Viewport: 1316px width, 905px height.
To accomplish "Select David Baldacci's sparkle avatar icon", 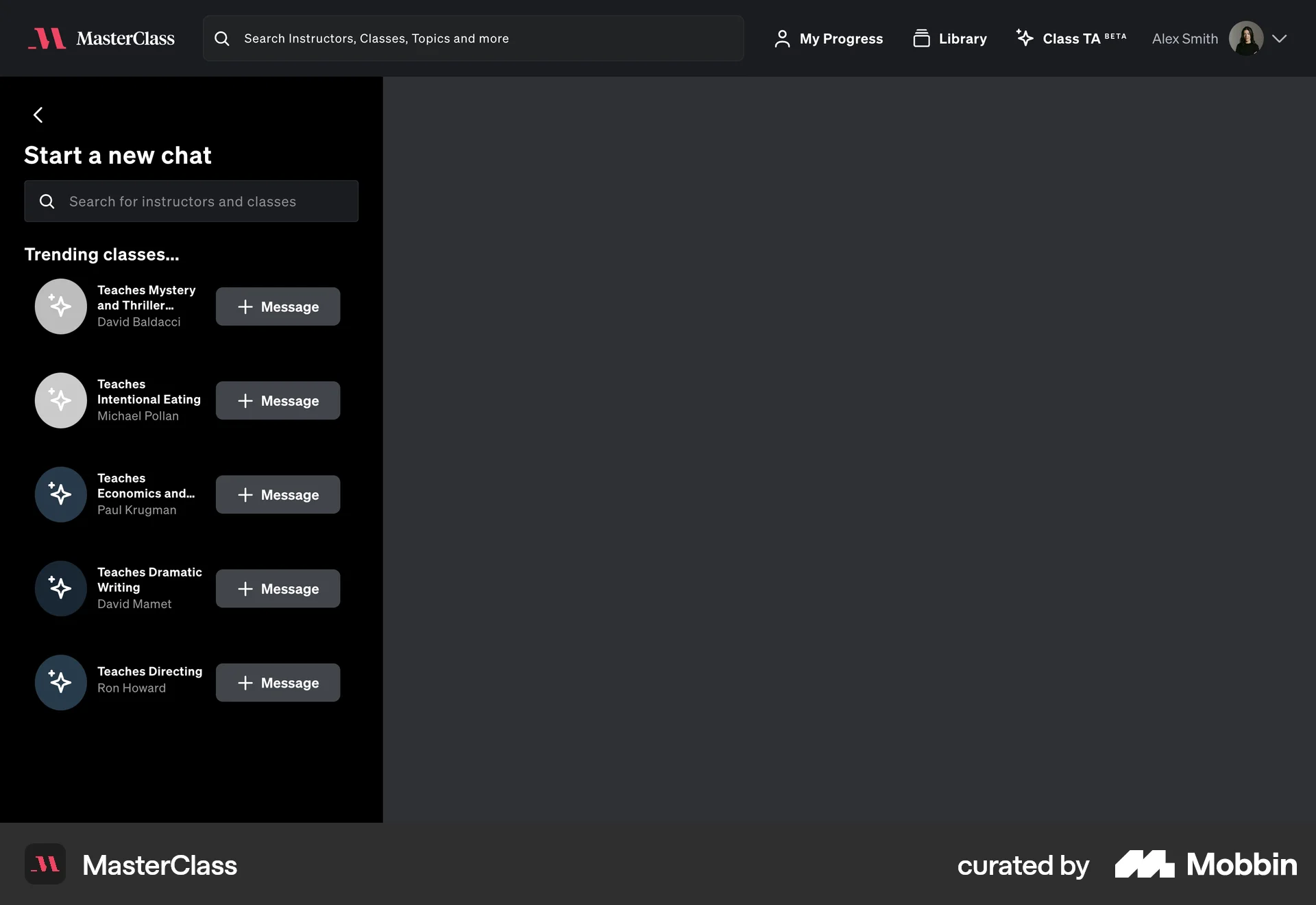I will tap(60, 306).
